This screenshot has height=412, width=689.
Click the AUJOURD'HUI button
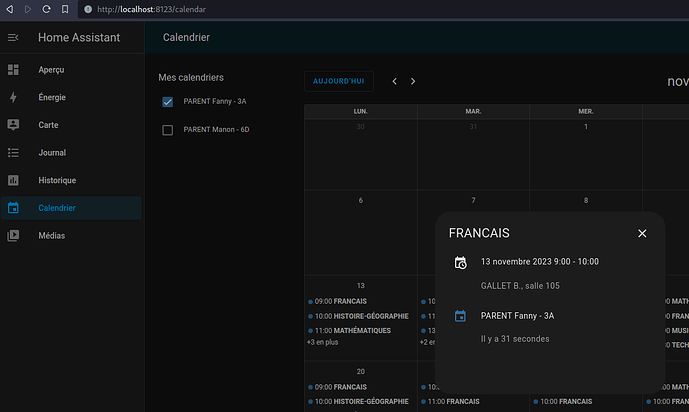[339, 81]
